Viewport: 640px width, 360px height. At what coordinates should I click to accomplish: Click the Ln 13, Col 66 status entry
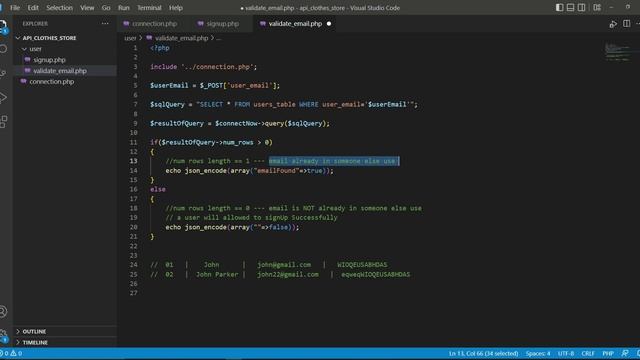pos(483,353)
